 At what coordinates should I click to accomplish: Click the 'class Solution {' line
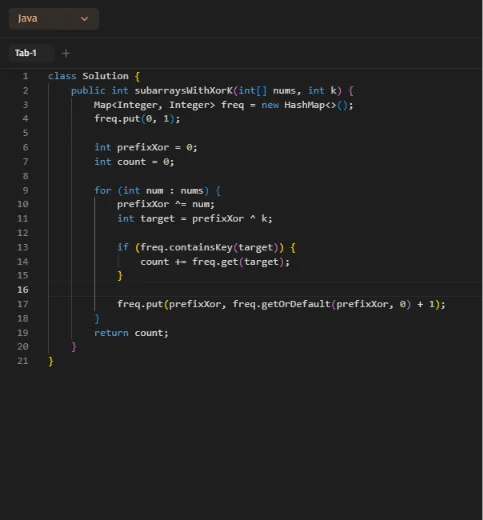tap(94, 76)
